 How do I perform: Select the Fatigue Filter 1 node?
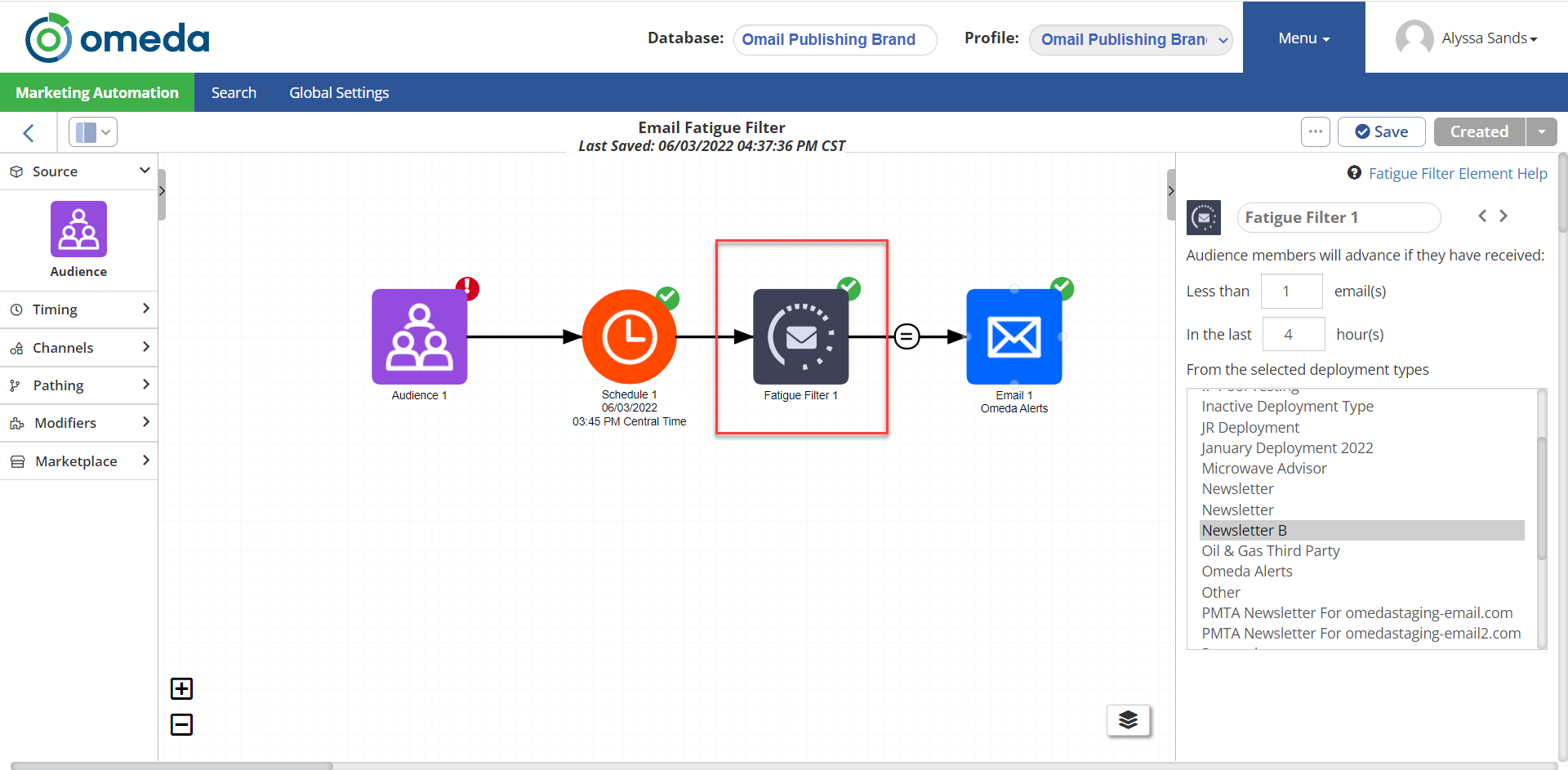pyautogui.click(x=800, y=336)
